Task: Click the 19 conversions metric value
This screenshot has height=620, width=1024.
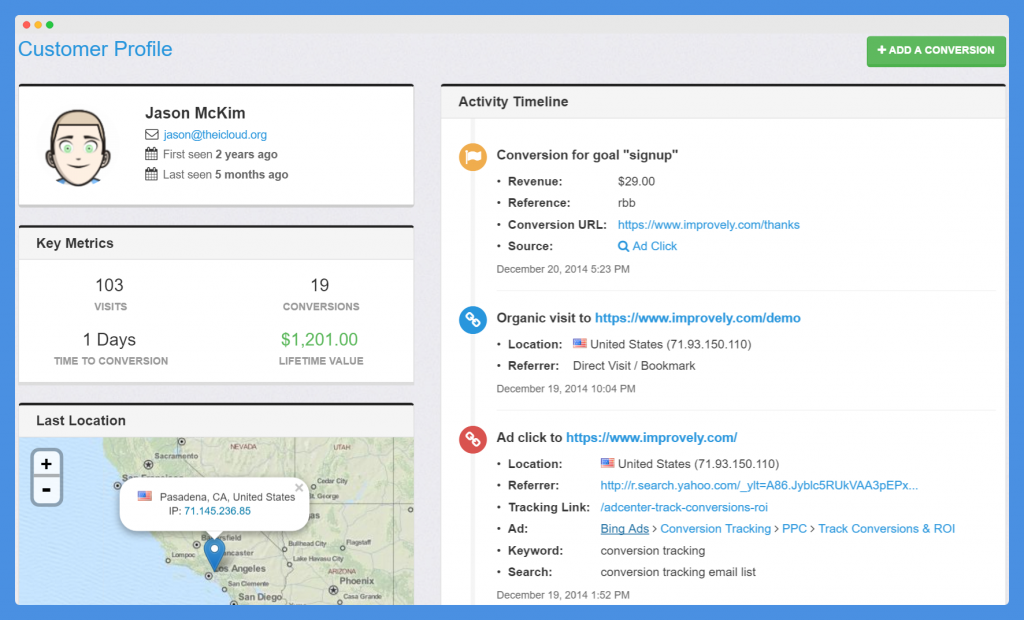Action: coord(319,285)
